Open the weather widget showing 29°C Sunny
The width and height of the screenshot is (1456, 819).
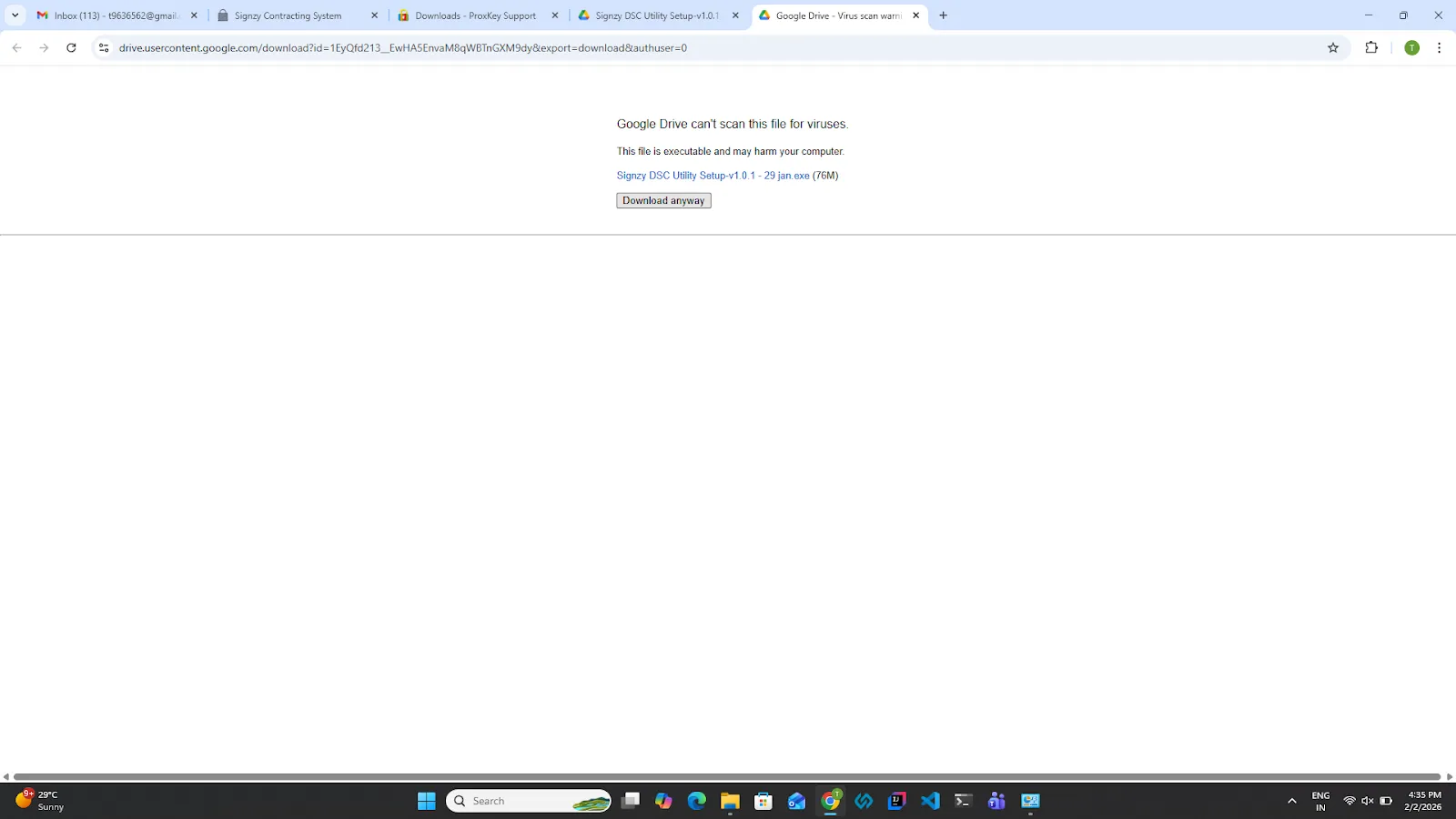[x=41, y=801]
